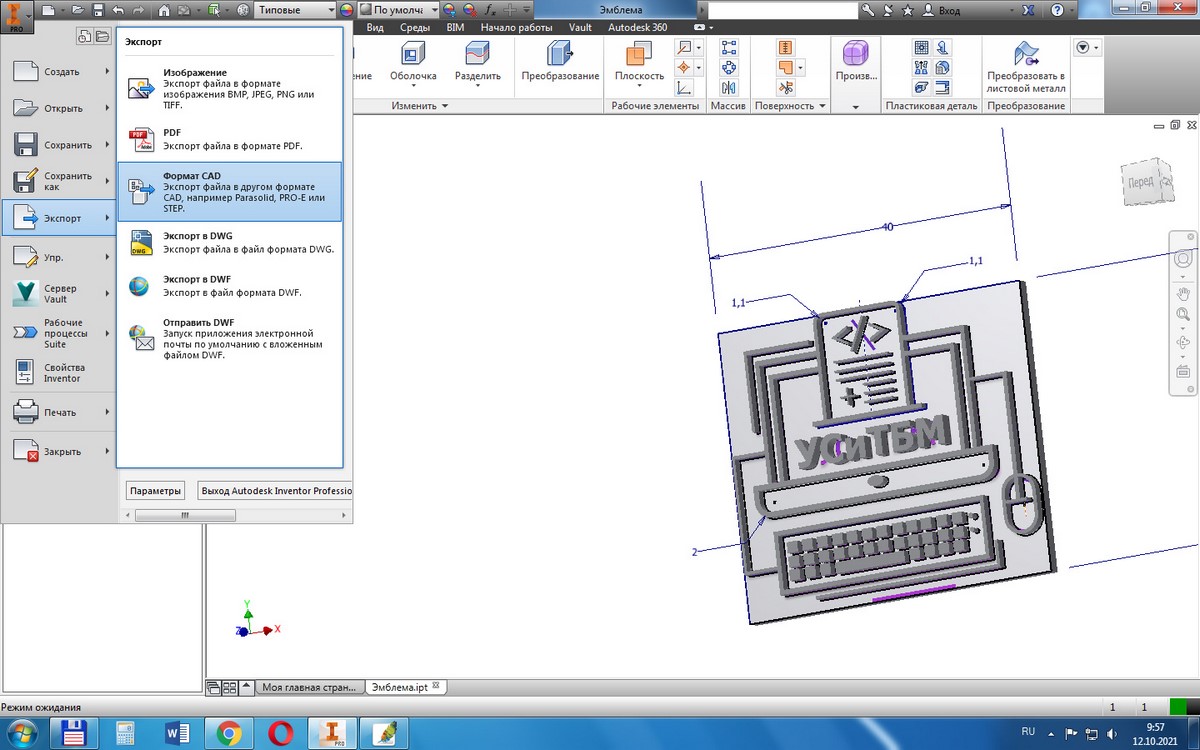
Task: Click the export panel horizontal scrollbar thumb
Action: [185, 516]
